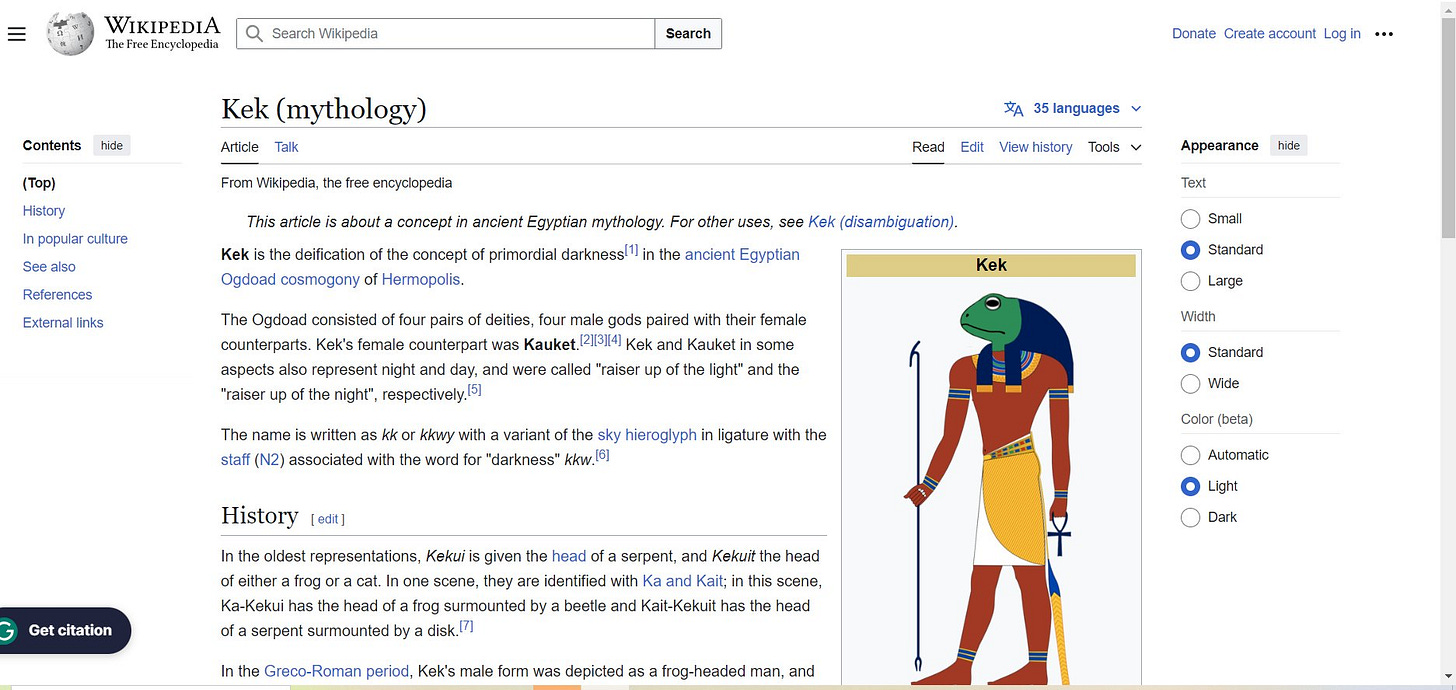The height and width of the screenshot is (690, 1456).
Task: Click footnote reference [1]
Action: 632,250
